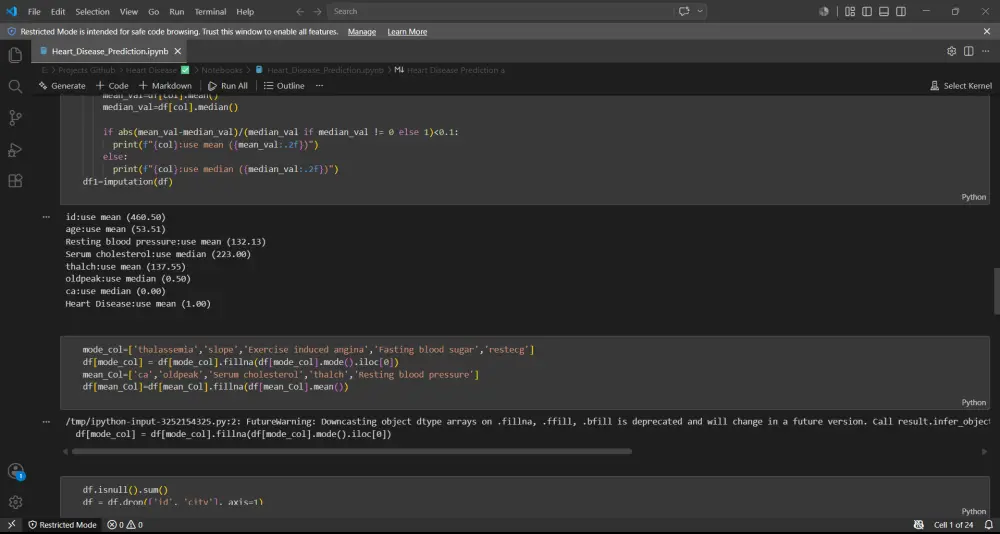Open the Explorer view in the activity bar
The height and width of the screenshot is (534, 1000).
coord(15,55)
